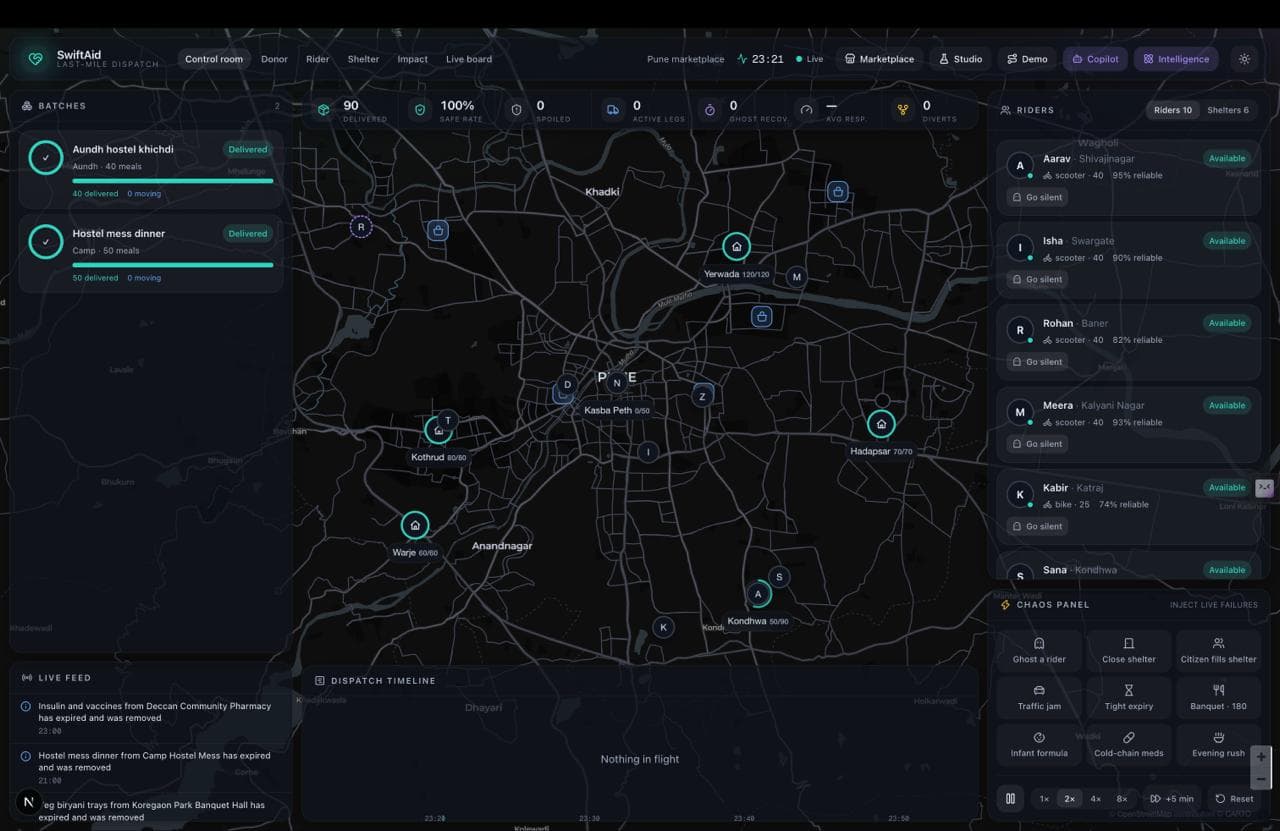The width and height of the screenshot is (1280, 831).
Task: Open the Rider tab
Action: (318, 59)
